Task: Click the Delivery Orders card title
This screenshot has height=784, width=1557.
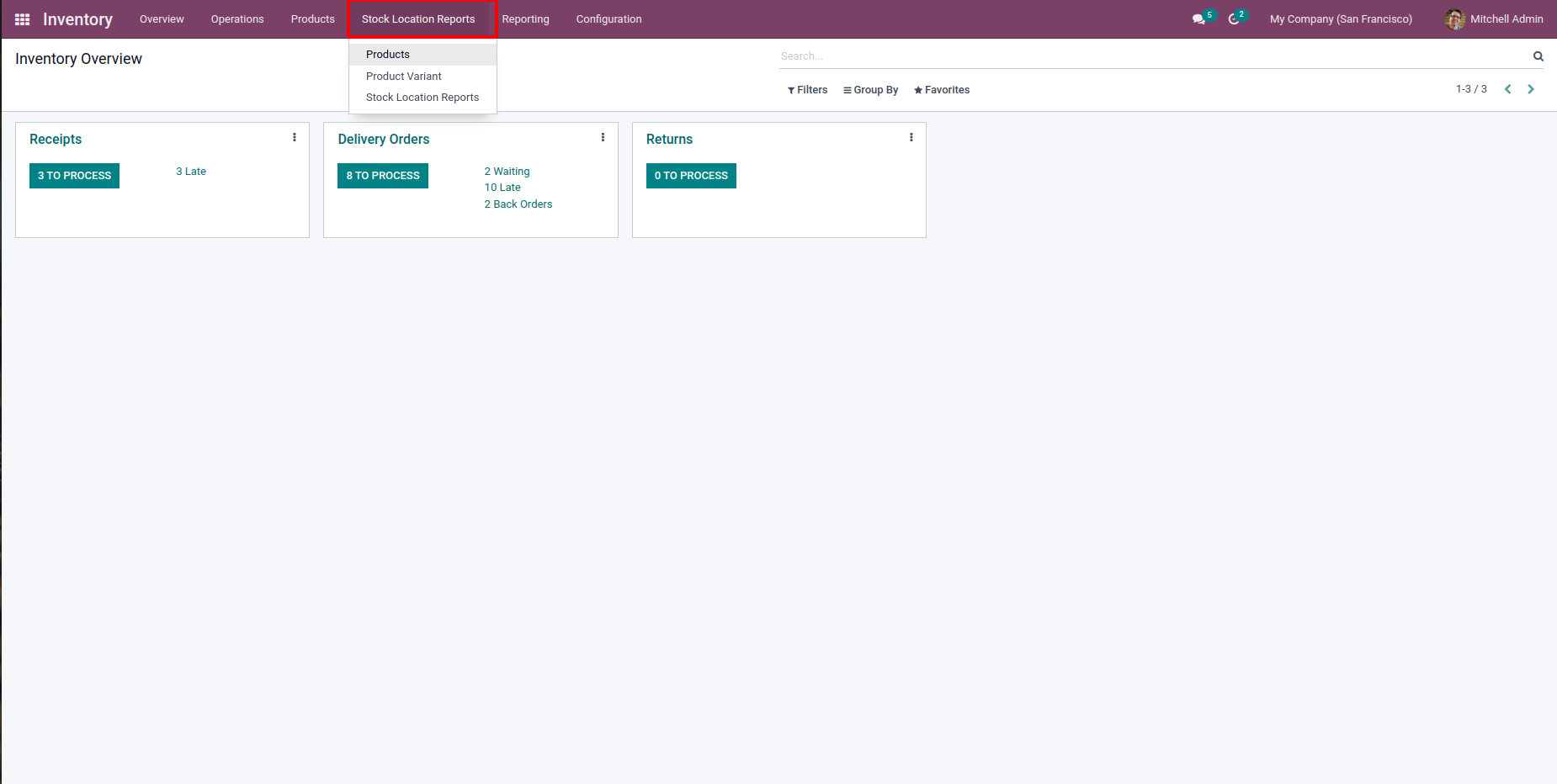Action: pyautogui.click(x=384, y=140)
